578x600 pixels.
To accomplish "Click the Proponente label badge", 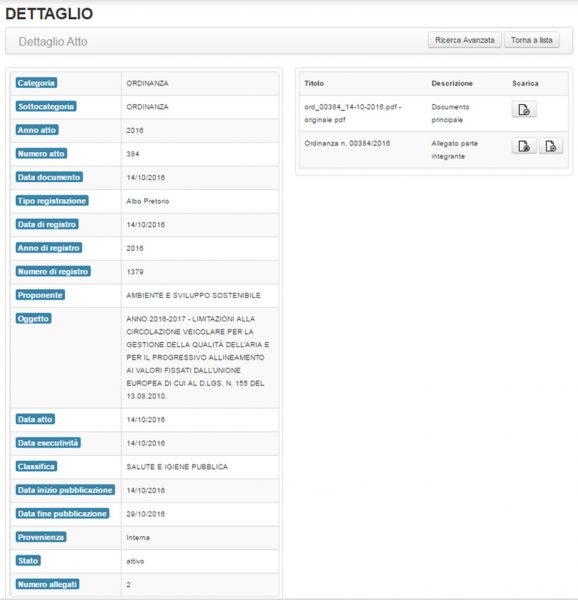I will [40, 295].
